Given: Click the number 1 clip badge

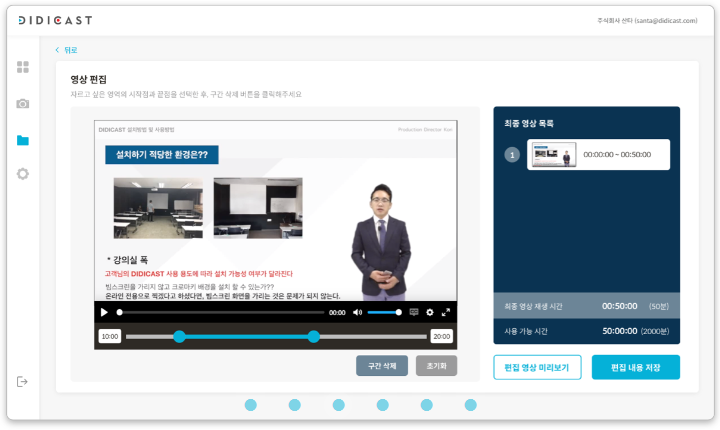Looking at the screenshot, I should point(512,155).
